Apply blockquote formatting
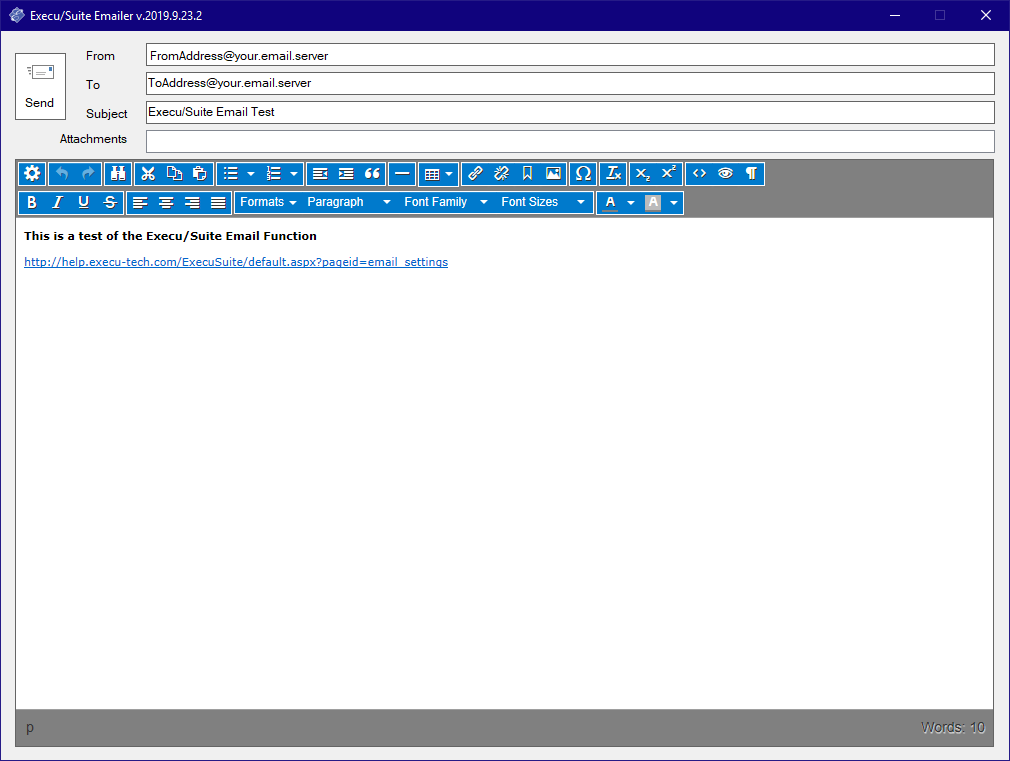The height and width of the screenshot is (761, 1010). point(372,173)
